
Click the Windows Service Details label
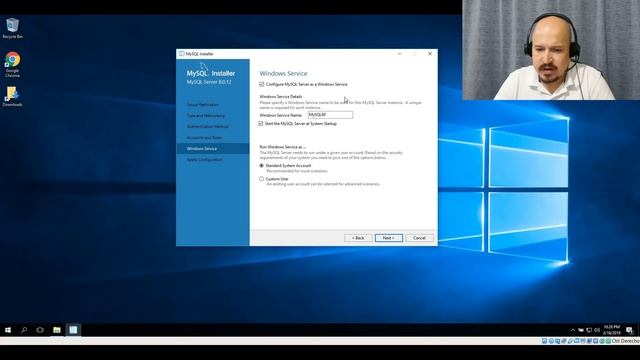281,96
